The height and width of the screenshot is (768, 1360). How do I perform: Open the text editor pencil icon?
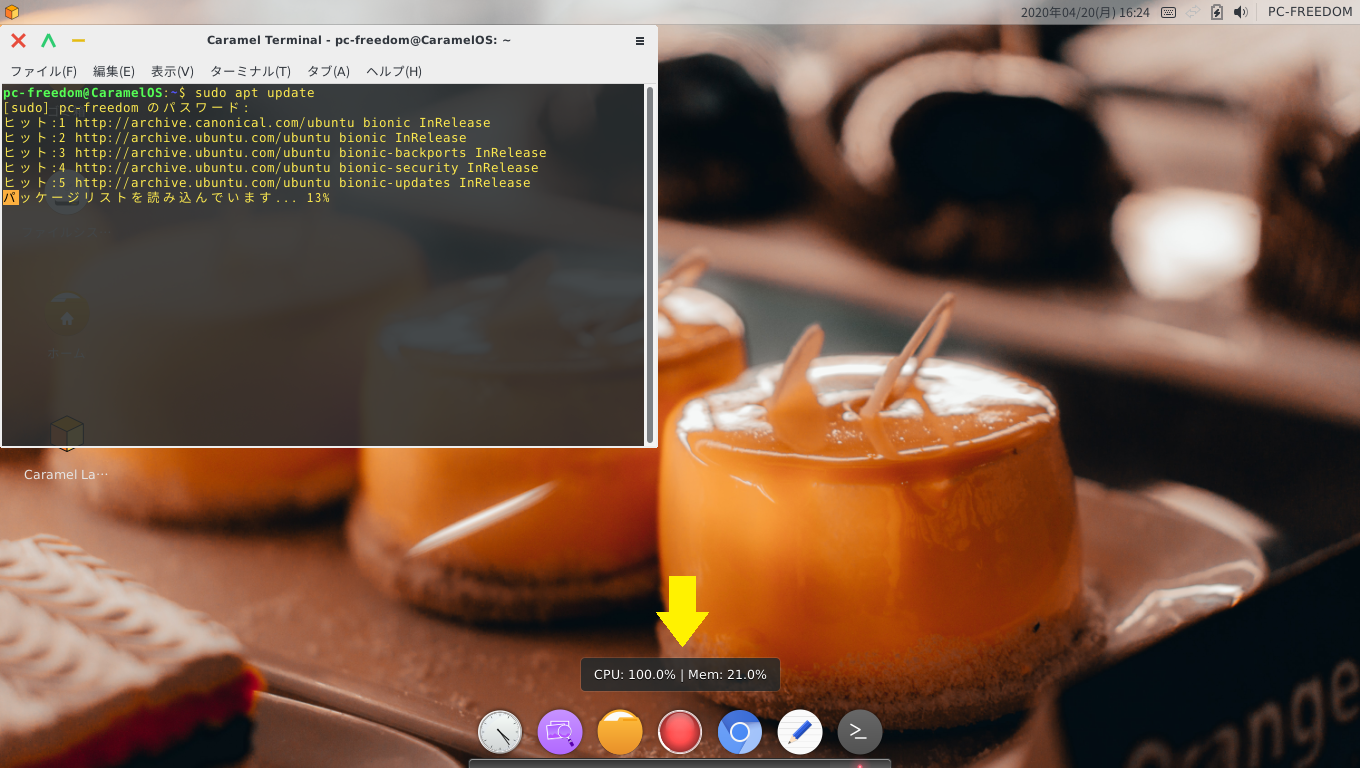tap(800, 732)
